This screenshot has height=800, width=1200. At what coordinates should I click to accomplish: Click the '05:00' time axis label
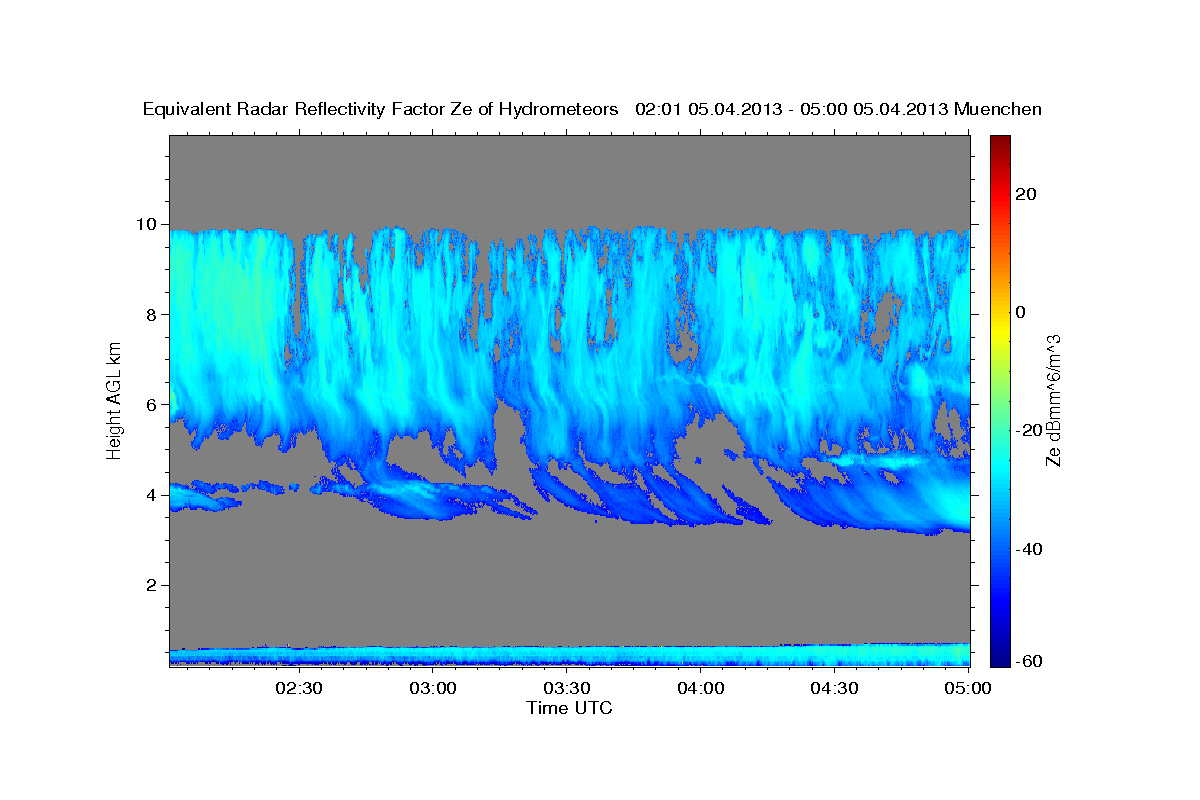point(968,688)
